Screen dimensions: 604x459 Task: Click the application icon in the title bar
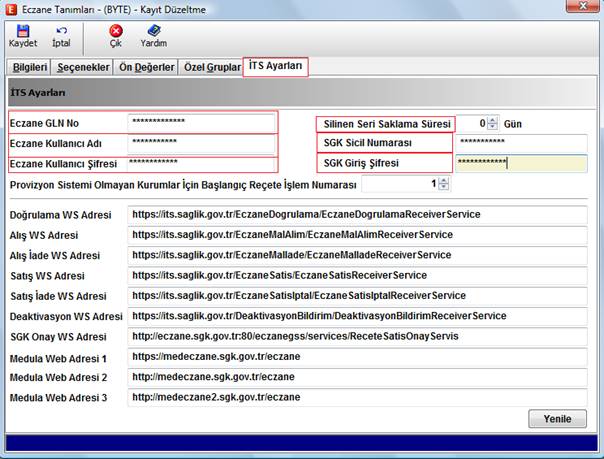(11, 9)
